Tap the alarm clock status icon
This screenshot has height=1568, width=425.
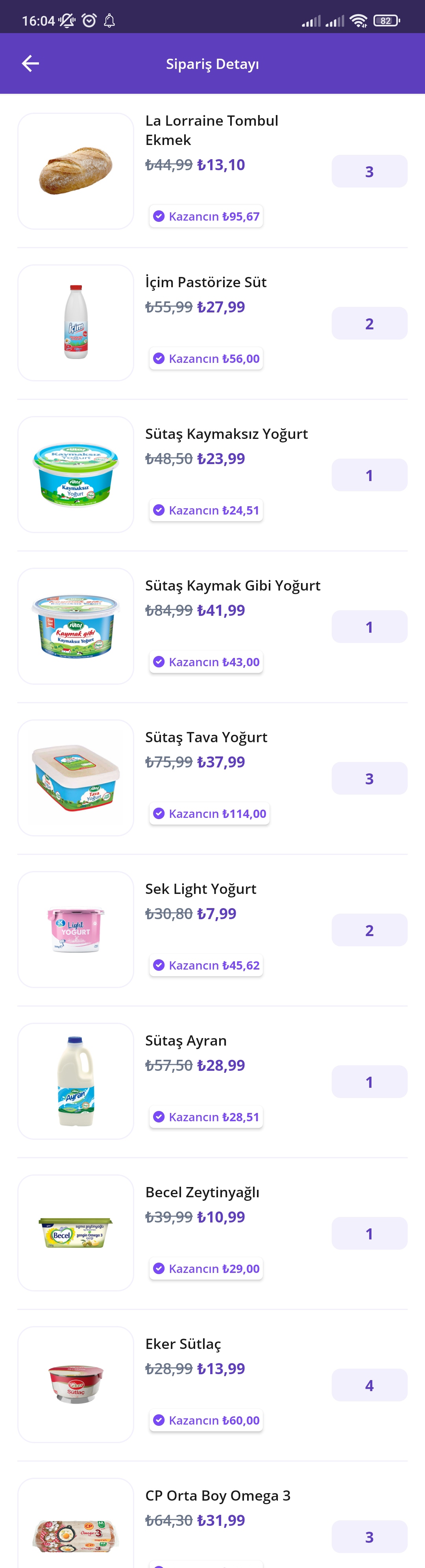[89, 21]
